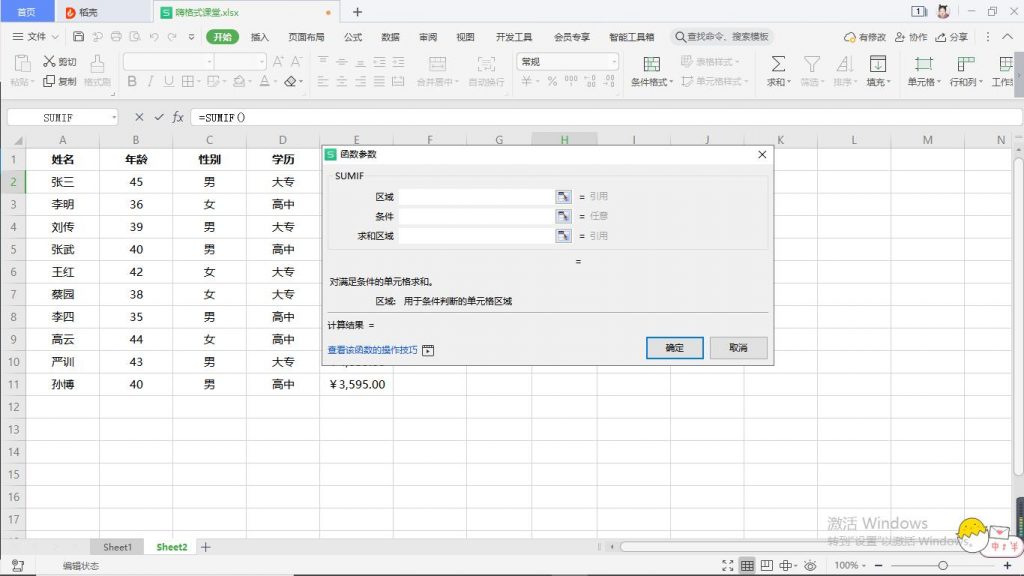Toggle bold formatting
This screenshot has width=1024, height=576.
(x=132, y=82)
